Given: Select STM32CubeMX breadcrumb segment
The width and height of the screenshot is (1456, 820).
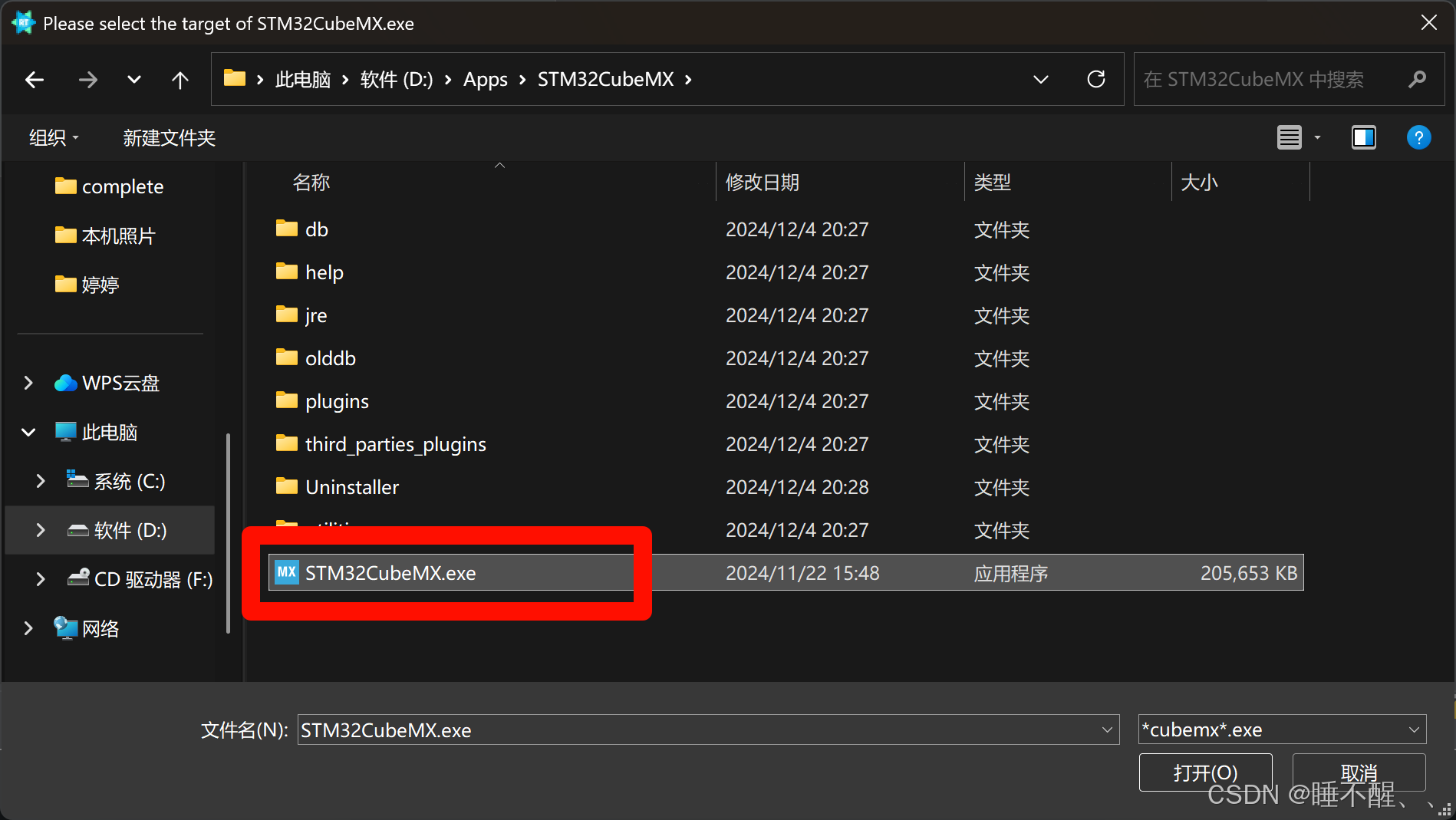Looking at the screenshot, I should (605, 79).
